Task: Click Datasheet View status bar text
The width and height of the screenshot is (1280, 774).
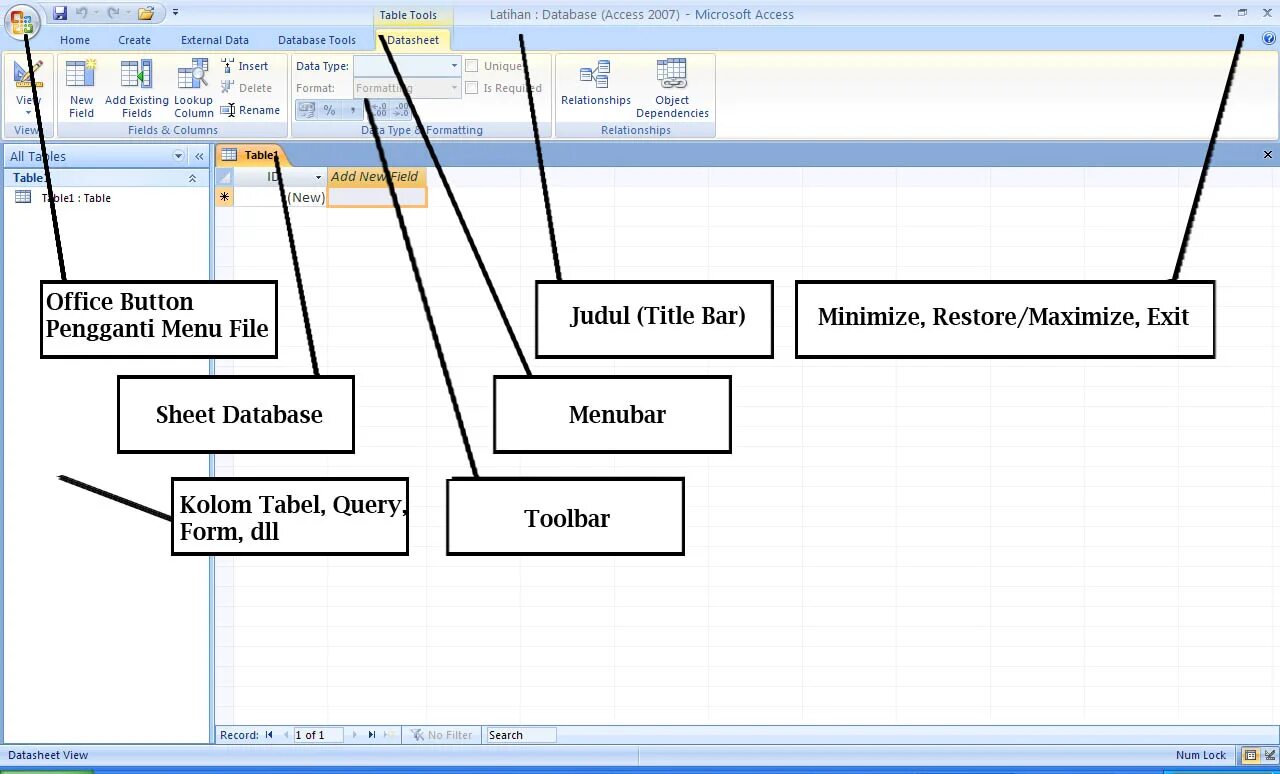Action: point(48,756)
